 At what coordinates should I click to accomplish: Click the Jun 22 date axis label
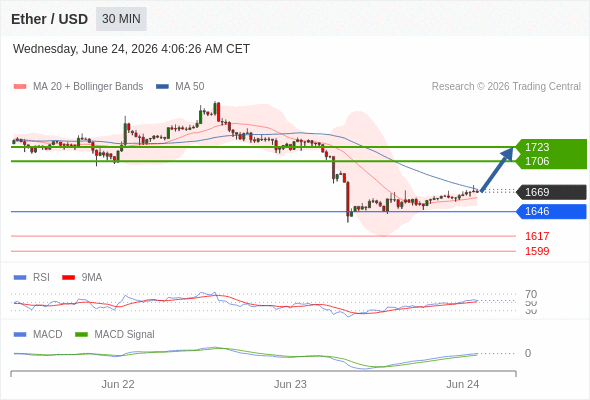(x=118, y=384)
